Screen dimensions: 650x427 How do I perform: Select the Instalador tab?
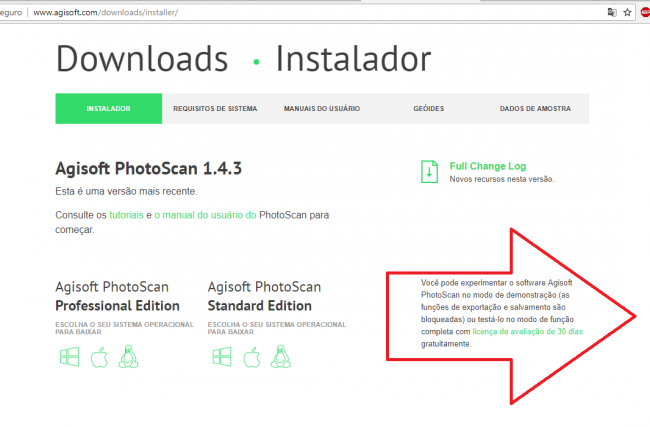[109, 109]
